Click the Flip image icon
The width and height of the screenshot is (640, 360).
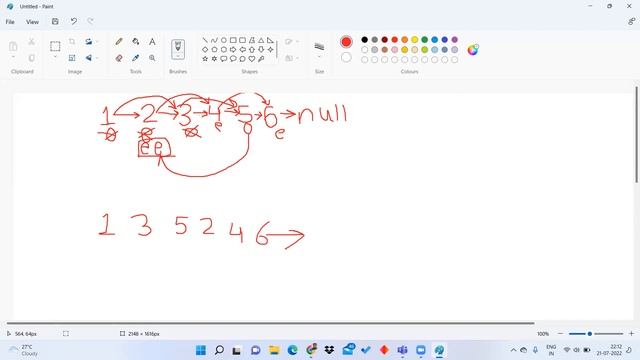[x=89, y=58]
